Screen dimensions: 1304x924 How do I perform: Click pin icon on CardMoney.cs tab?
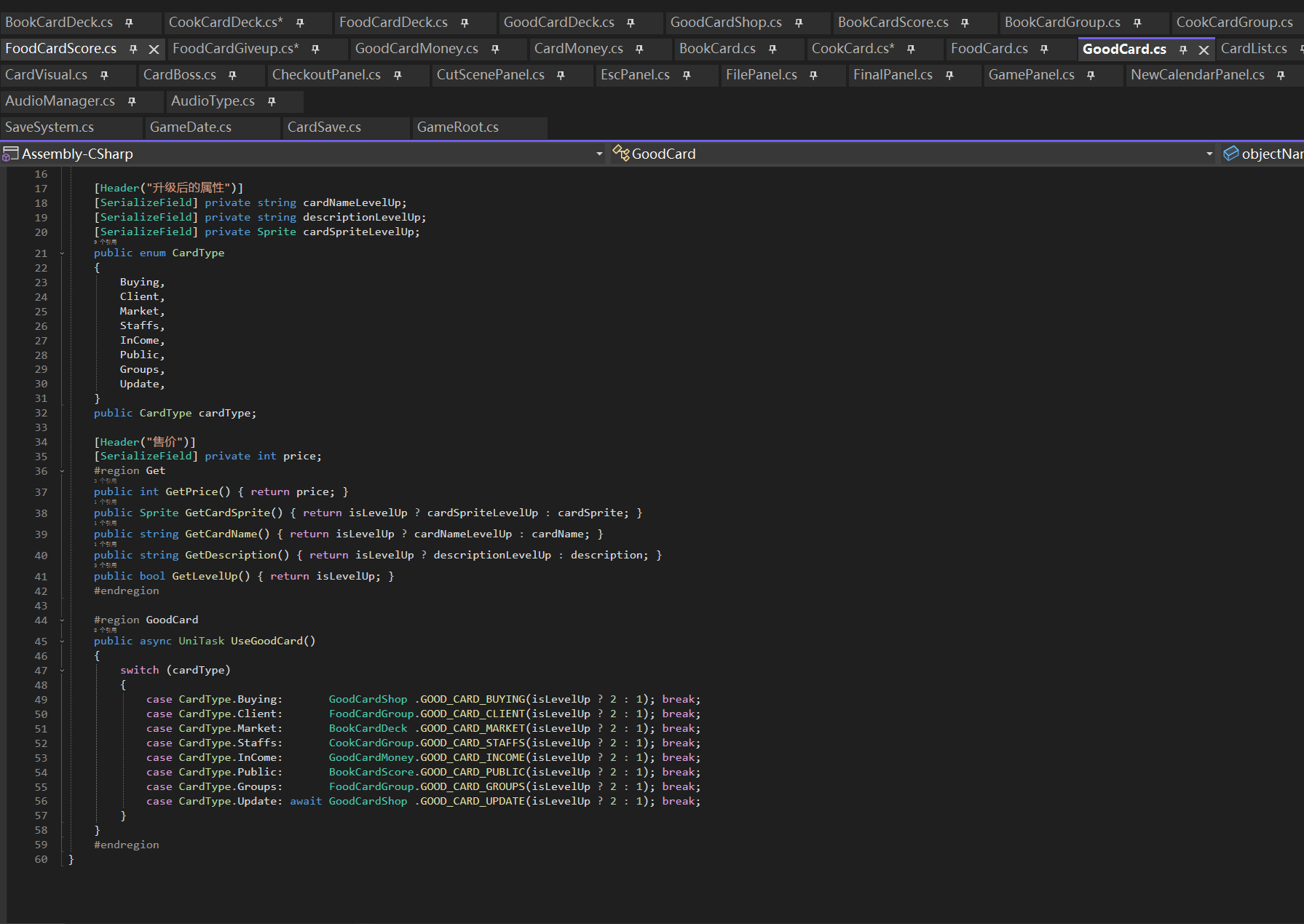tap(639, 50)
